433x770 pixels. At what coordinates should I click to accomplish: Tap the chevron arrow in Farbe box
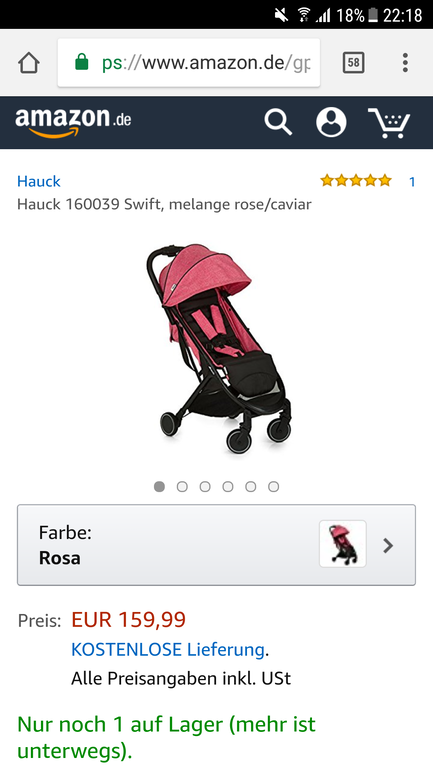(x=388, y=546)
